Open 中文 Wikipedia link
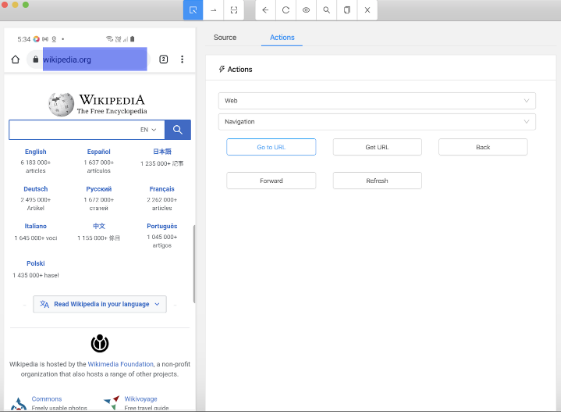Image resolution: width=561 pixels, height=412 pixels. (99, 226)
